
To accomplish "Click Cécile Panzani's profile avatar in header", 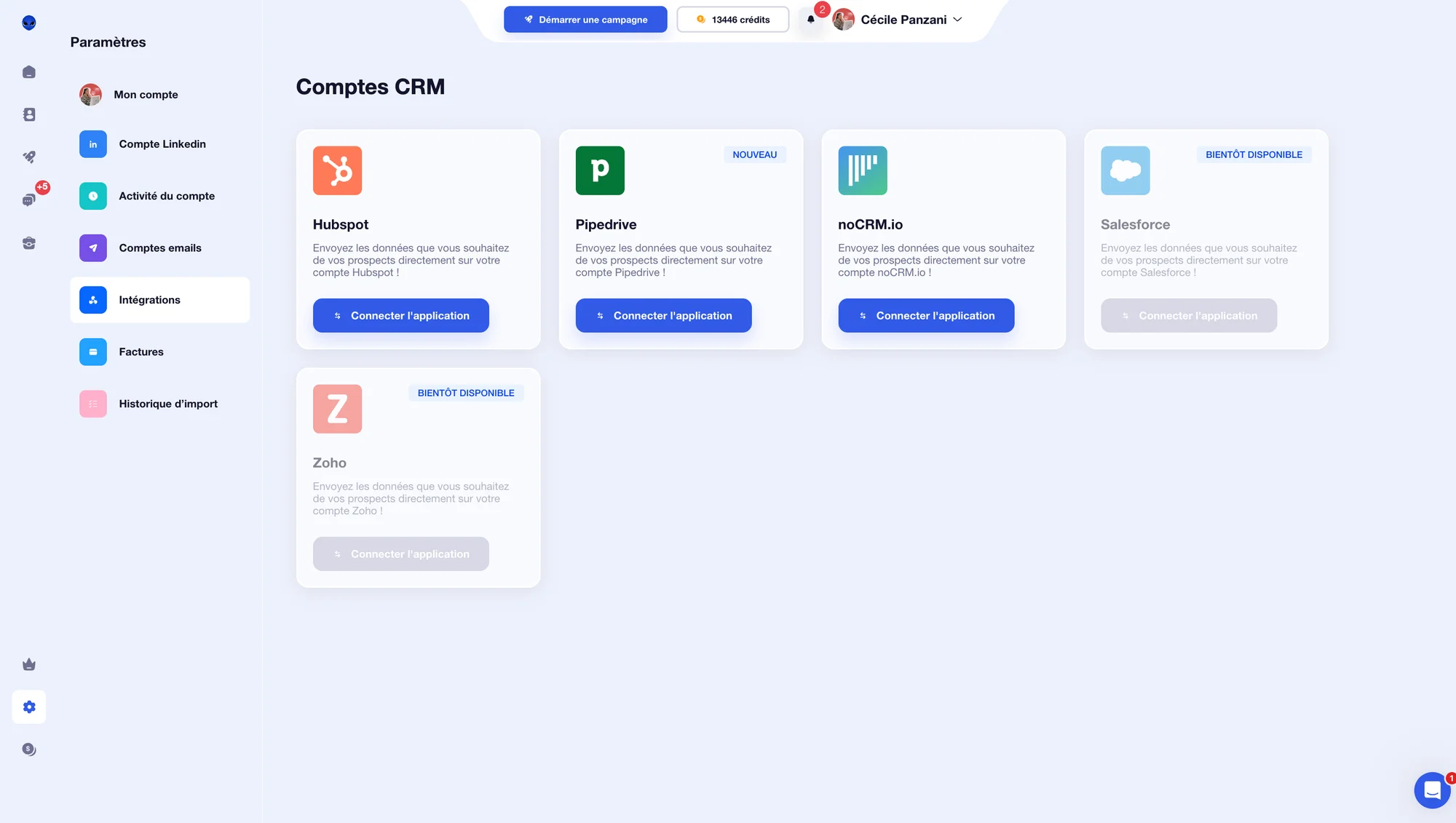I will point(843,20).
